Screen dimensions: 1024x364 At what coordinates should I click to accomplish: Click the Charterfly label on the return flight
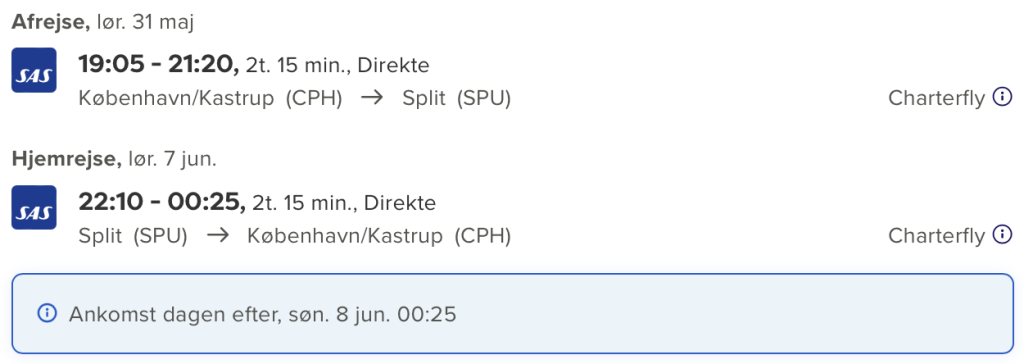coord(936,236)
